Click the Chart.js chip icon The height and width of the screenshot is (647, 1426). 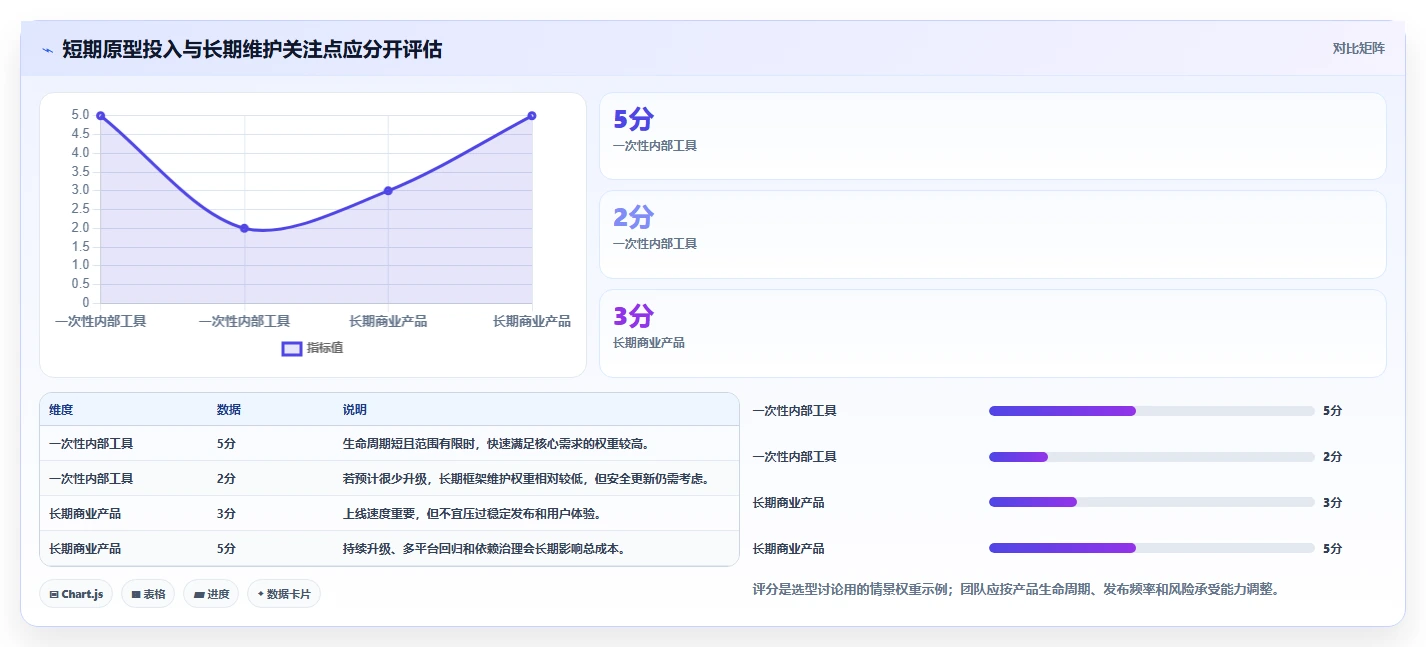(53, 594)
